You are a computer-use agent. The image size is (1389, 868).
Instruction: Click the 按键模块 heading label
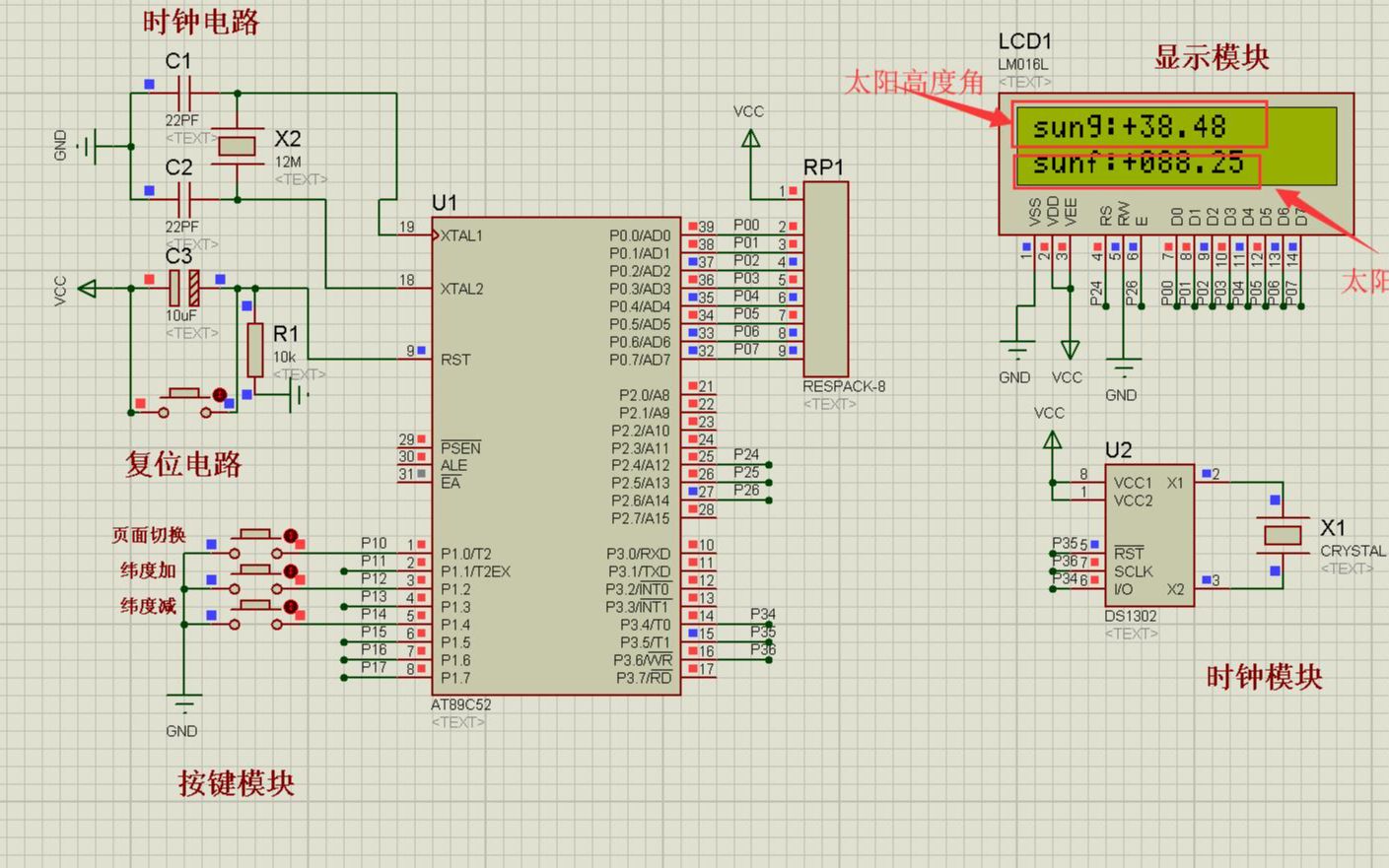237,783
